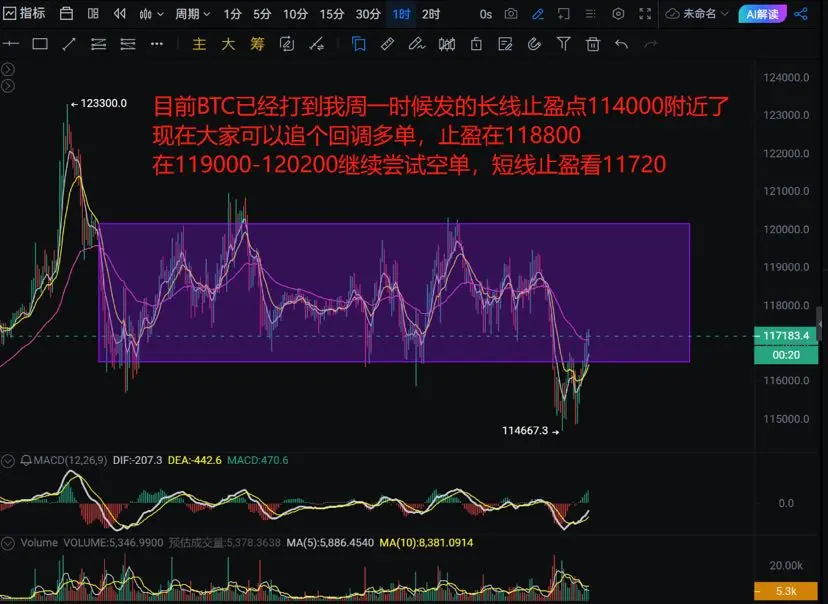Screen dimensions: 828x604
Task: Select the horizontal line drawing tool
Action: point(11,44)
